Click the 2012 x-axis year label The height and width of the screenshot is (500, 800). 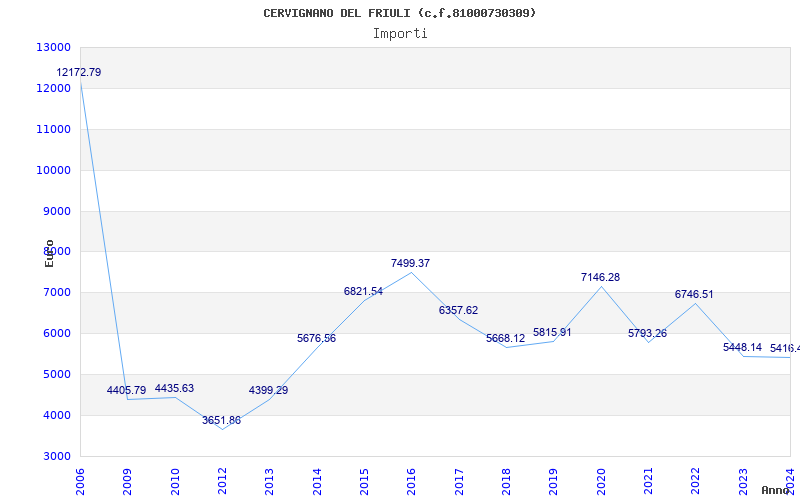[x=222, y=482]
